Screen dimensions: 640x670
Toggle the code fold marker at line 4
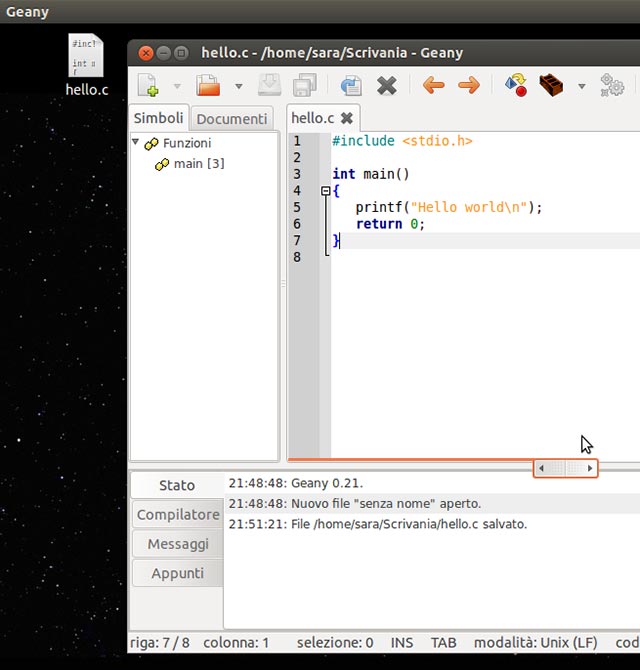326,191
